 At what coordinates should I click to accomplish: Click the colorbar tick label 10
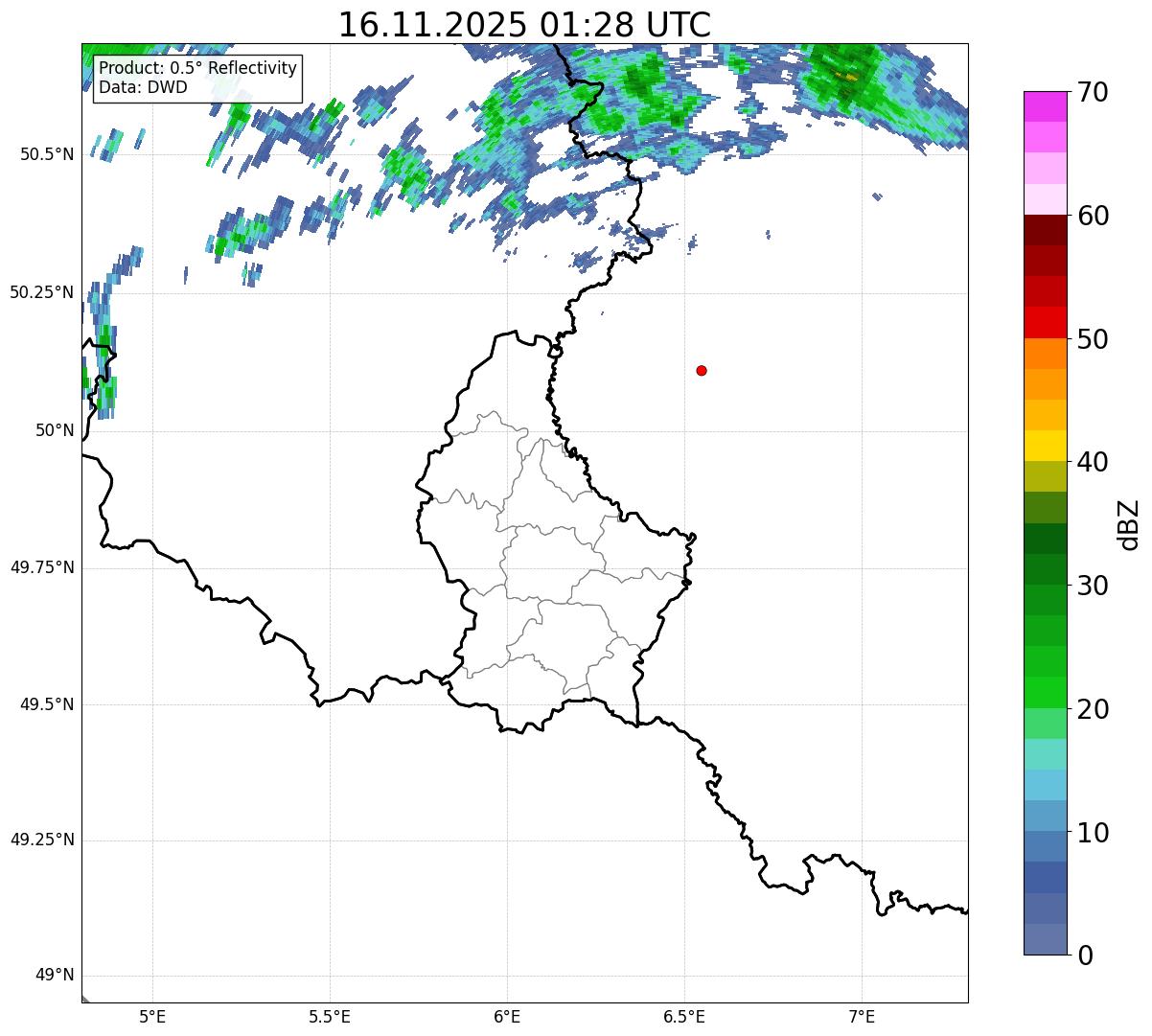point(1093,832)
